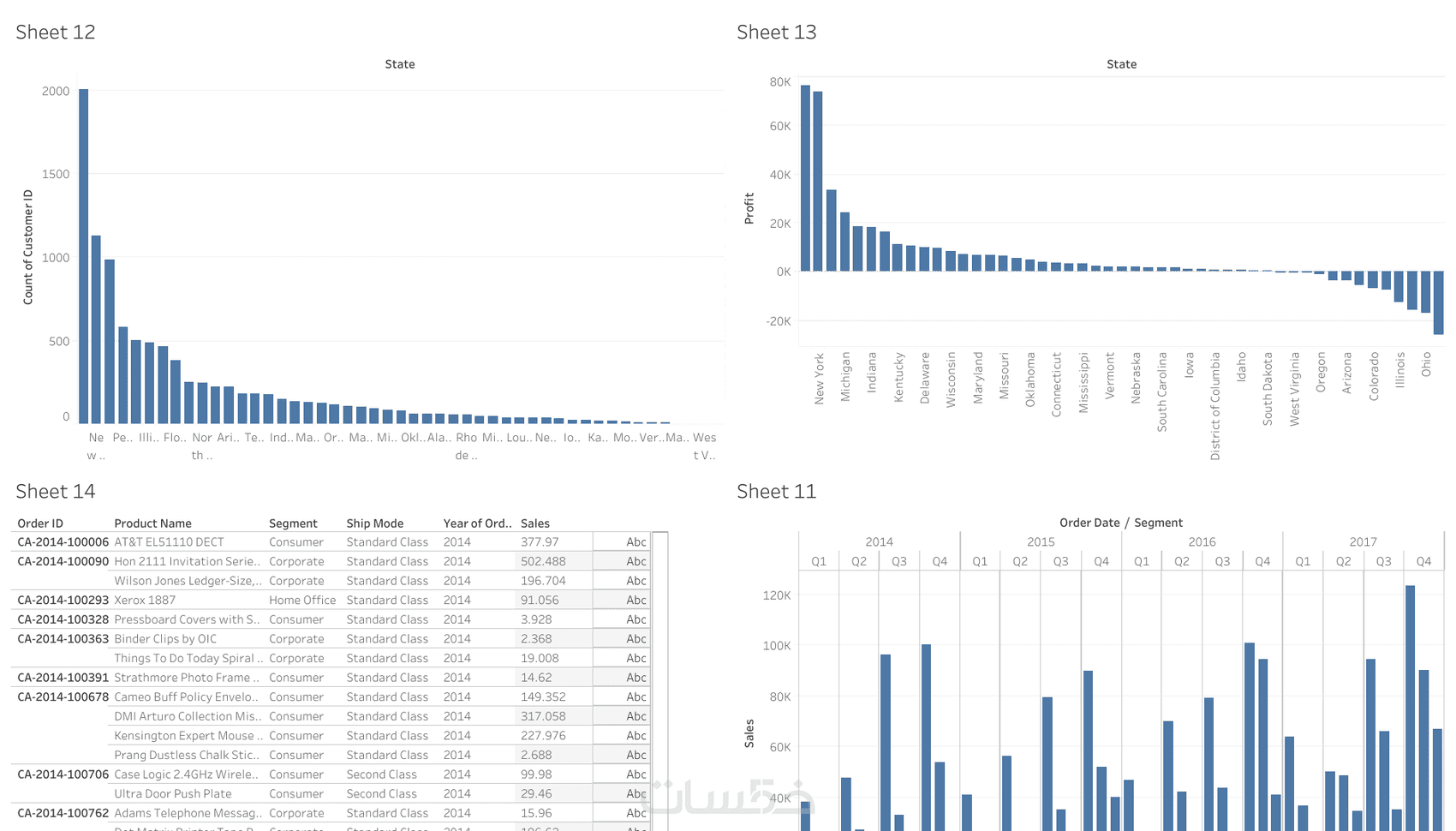This screenshot has width=1456, height=831.
Task: Select the Segment column header
Action: 292,523
